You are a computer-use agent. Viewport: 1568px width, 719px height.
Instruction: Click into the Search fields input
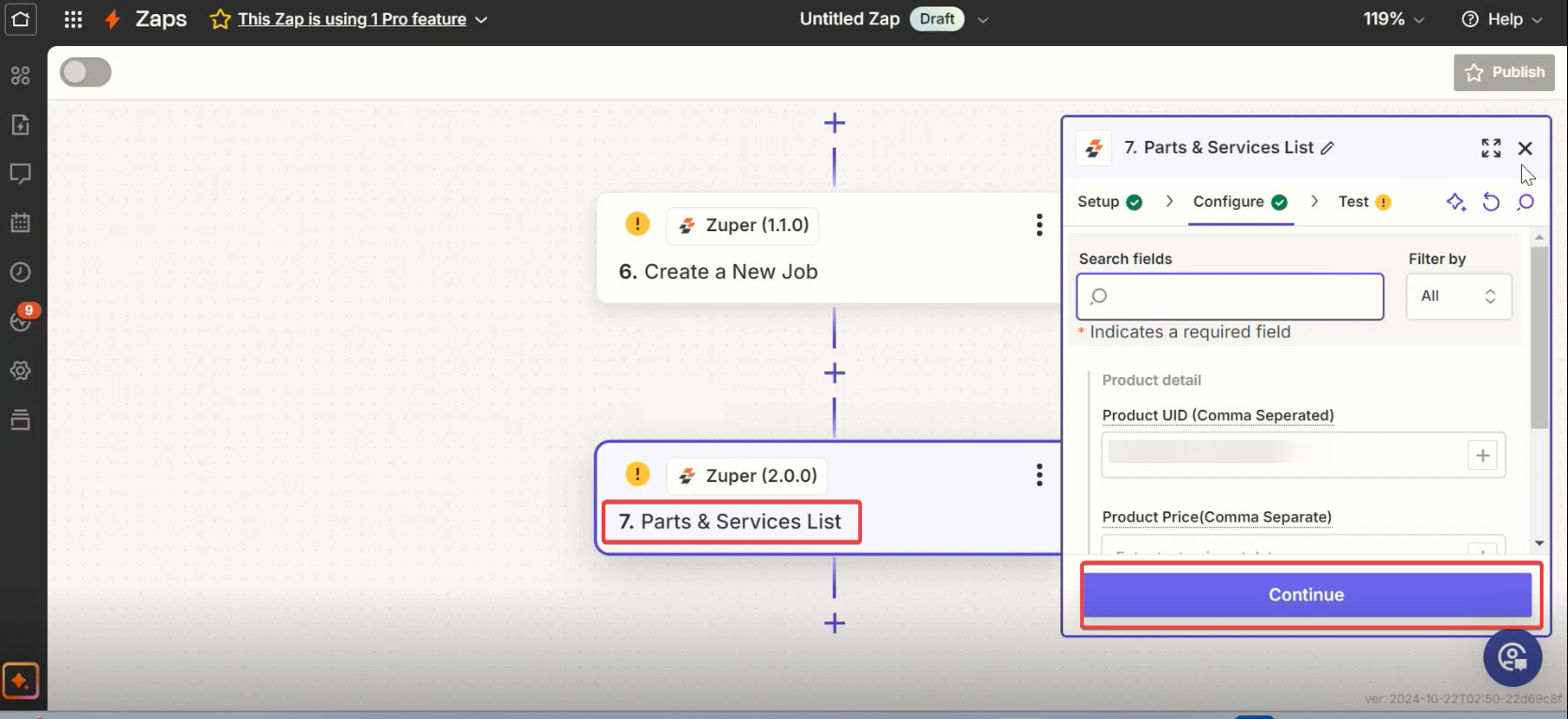pyautogui.click(x=1230, y=296)
